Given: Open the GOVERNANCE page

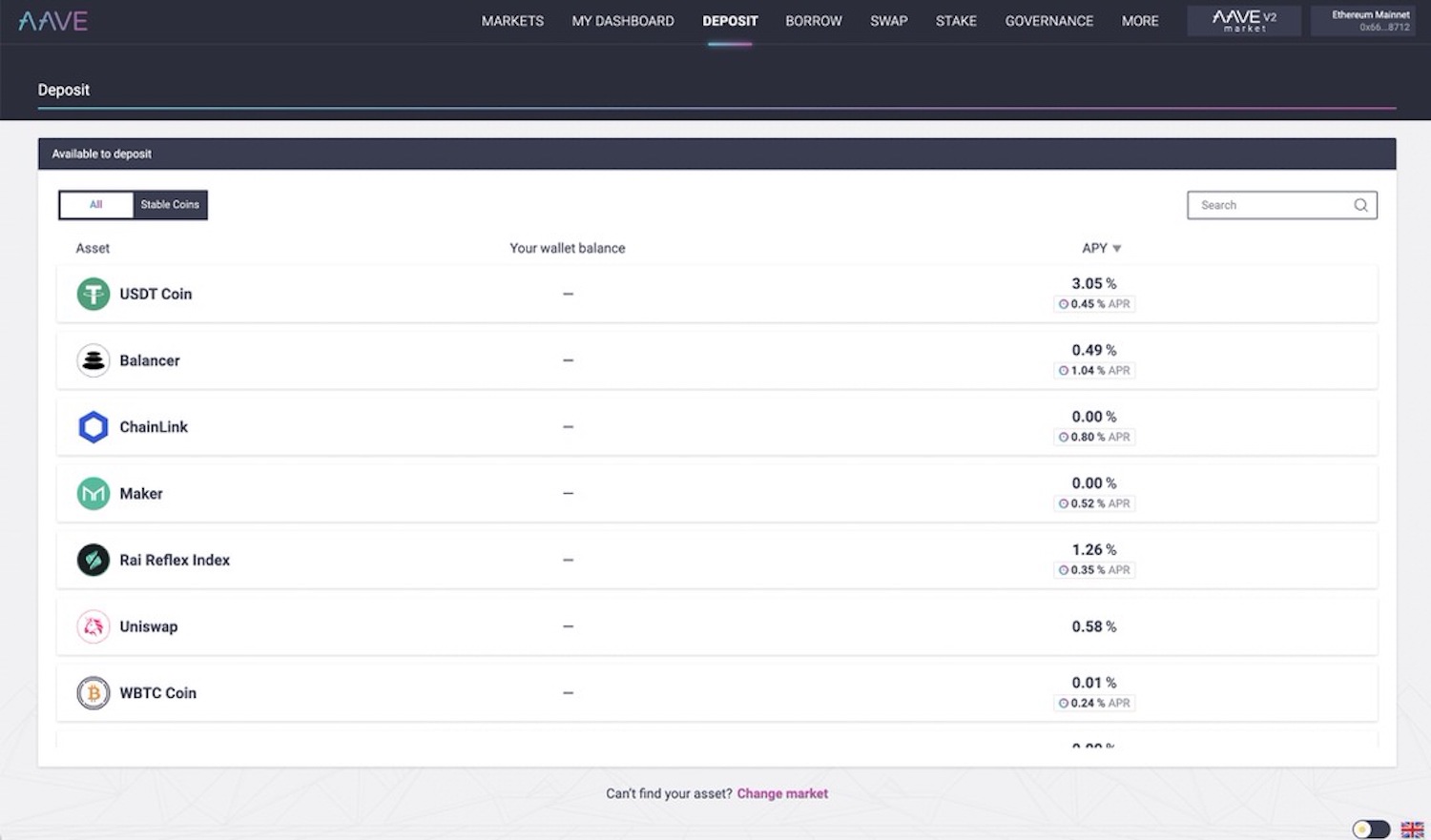Looking at the screenshot, I should 1049,21.
